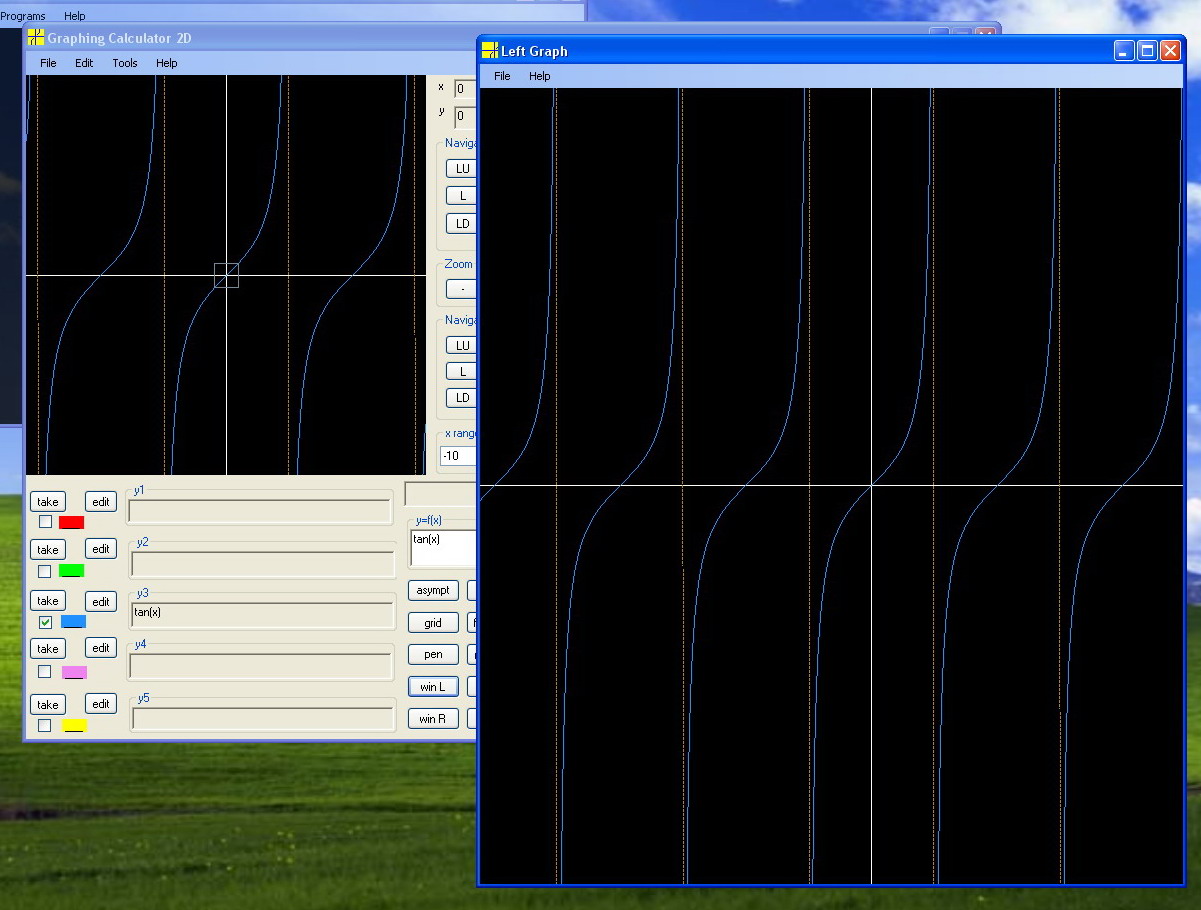Click the win R button

pyautogui.click(x=433, y=718)
